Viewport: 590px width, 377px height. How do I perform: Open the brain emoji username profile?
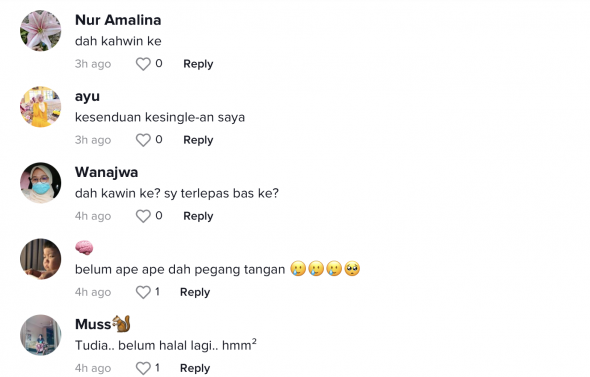point(84,248)
